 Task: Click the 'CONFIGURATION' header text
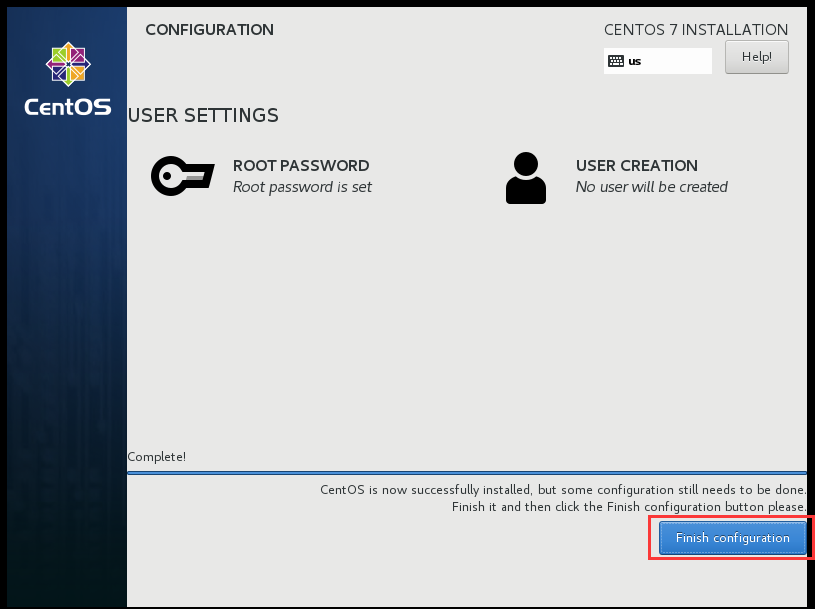pyautogui.click(x=209, y=30)
